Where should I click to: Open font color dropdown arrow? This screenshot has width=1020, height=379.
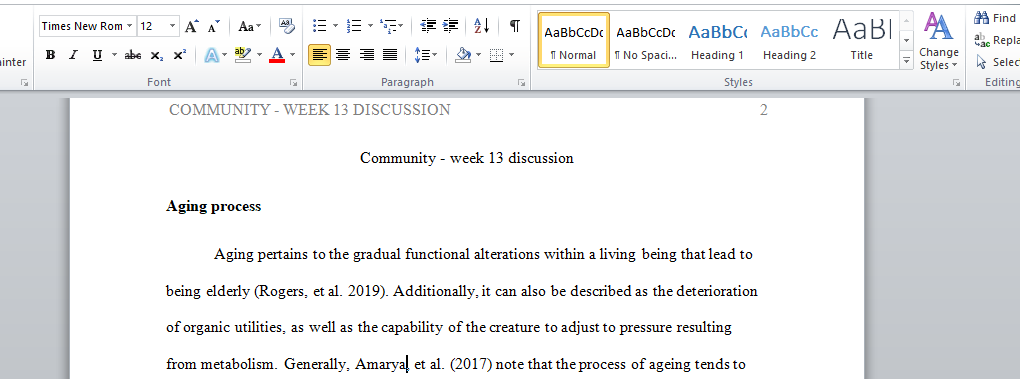(292, 55)
